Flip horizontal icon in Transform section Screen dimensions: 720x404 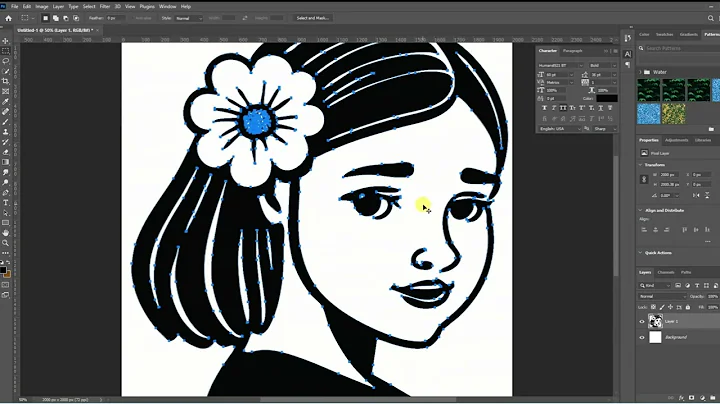(x=696, y=196)
